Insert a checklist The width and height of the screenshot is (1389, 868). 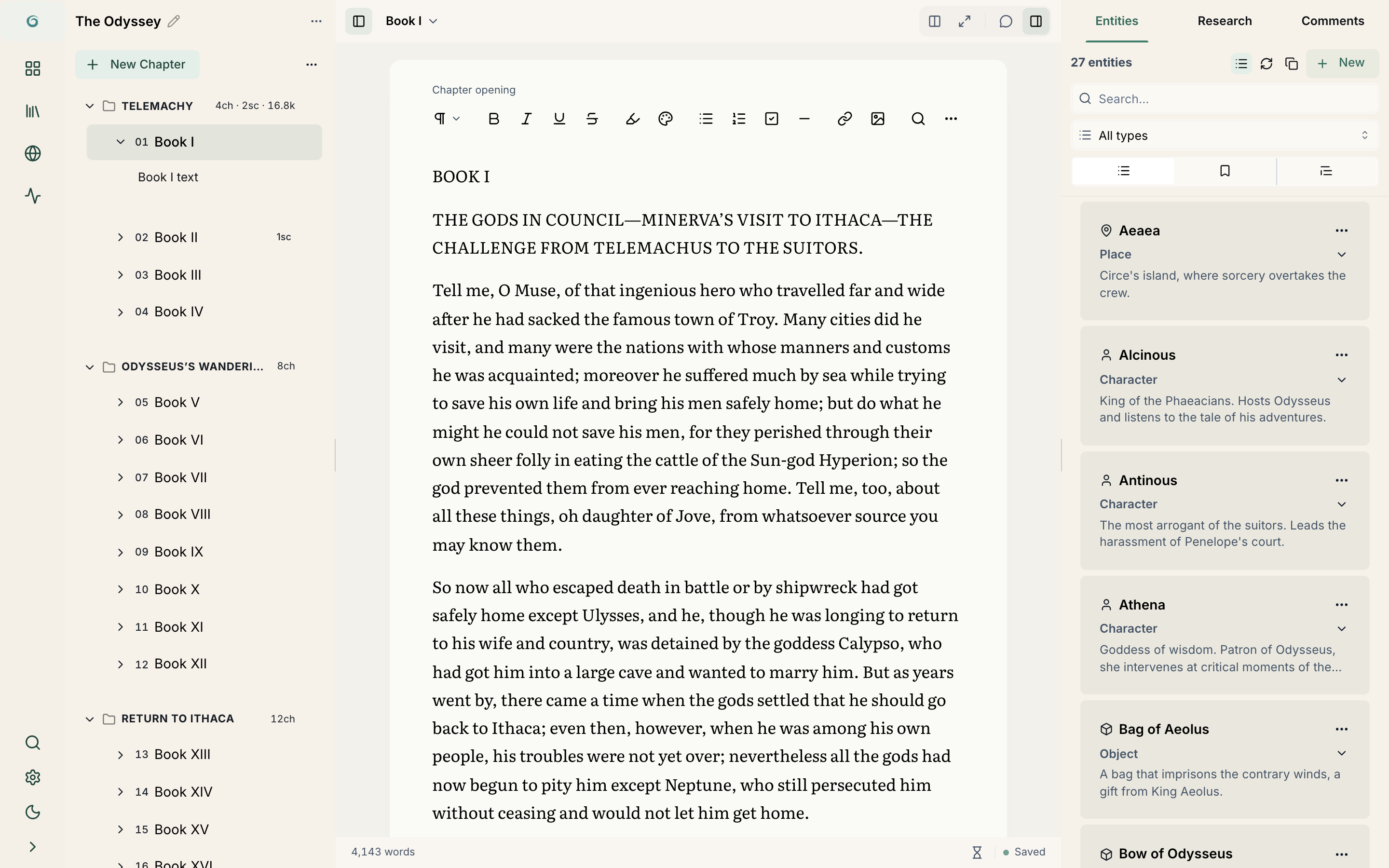coord(771,119)
